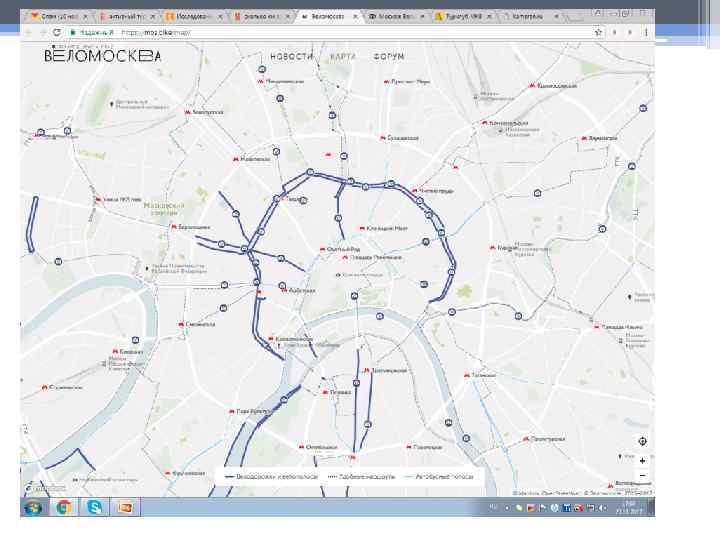
Task: Close the Веломосква tab
Action: pyautogui.click(x=355, y=16)
